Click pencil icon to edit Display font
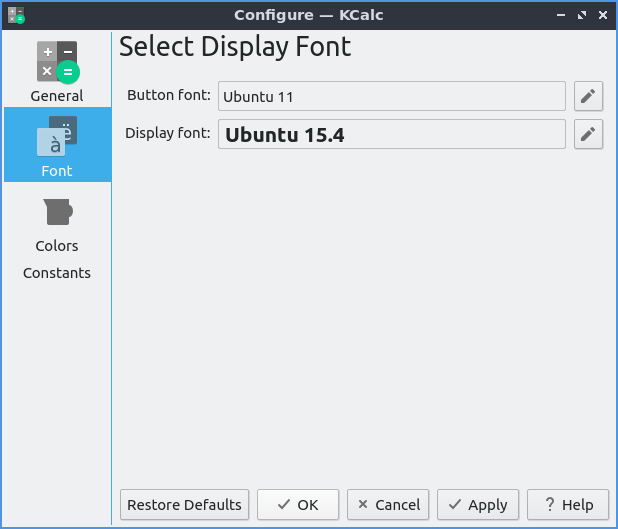The height and width of the screenshot is (529, 618). click(x=589, y=134)
